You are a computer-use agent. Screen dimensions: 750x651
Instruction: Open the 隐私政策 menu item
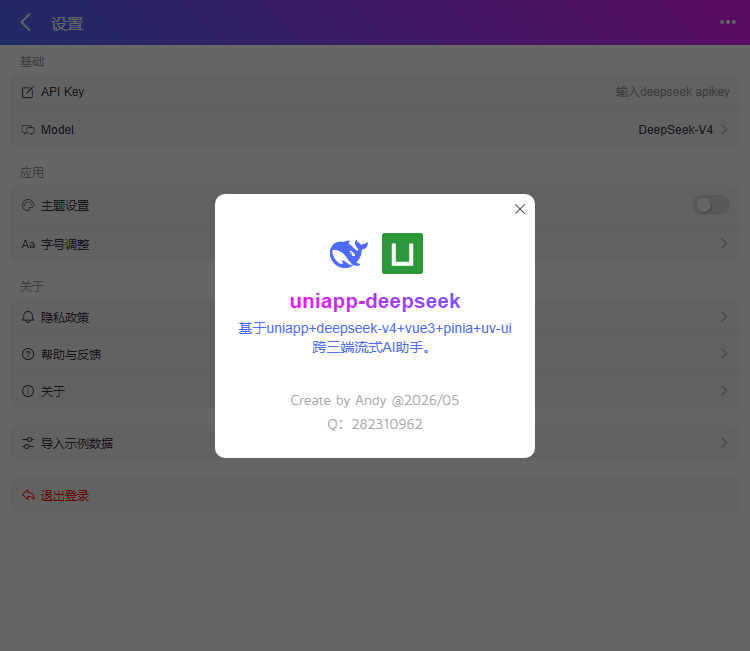pos(375,317)
